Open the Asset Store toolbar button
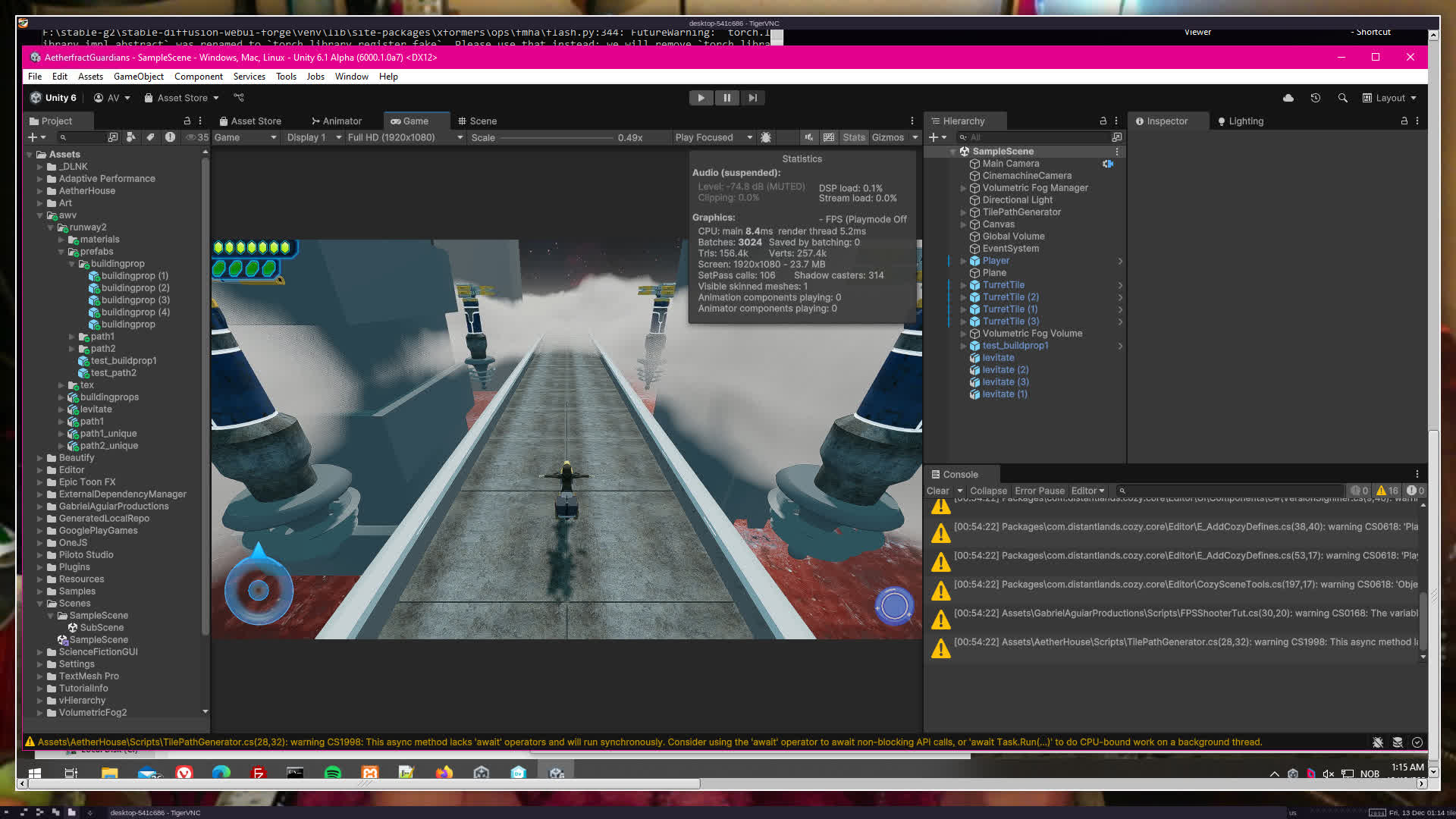Viewport: 1456px width, 819px height. (181, 98)
